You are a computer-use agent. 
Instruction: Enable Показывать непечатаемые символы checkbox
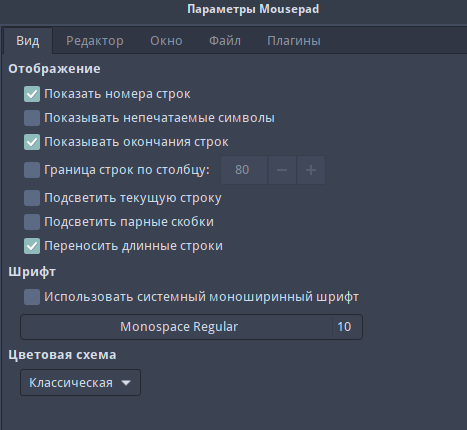pos(32,118)
